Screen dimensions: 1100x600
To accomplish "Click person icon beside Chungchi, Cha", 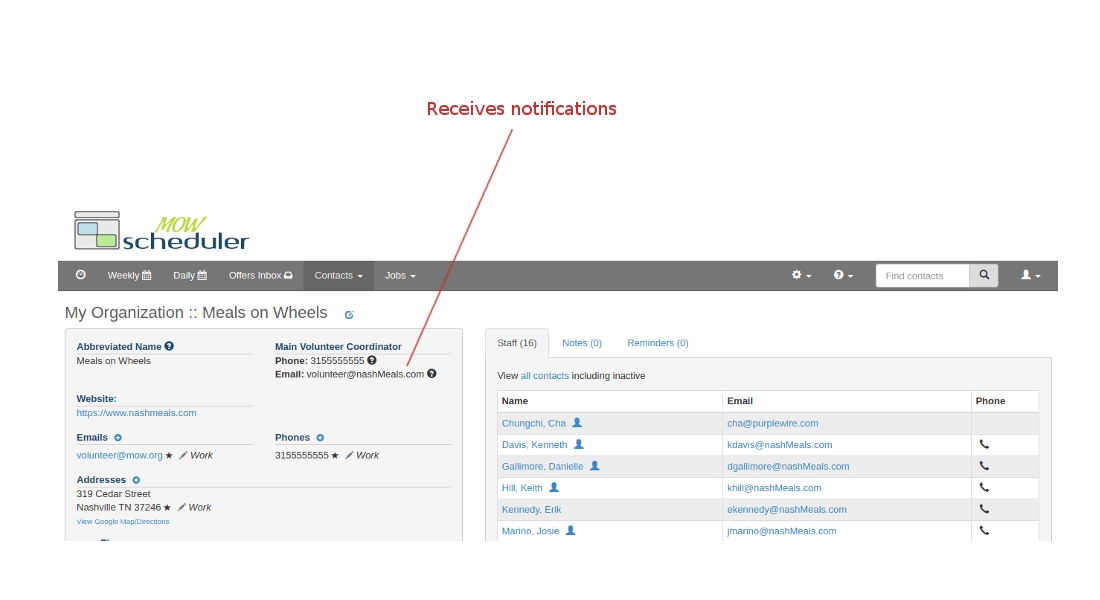I will (x=577, y=422).
